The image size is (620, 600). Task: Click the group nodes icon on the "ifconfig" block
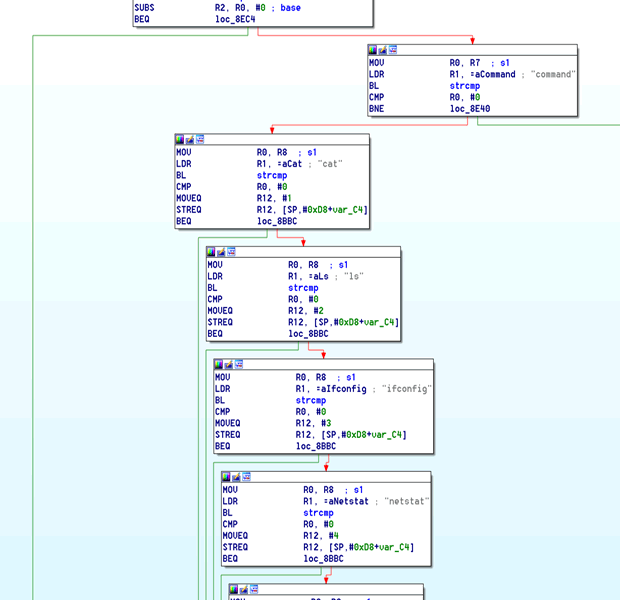[239, 364]
